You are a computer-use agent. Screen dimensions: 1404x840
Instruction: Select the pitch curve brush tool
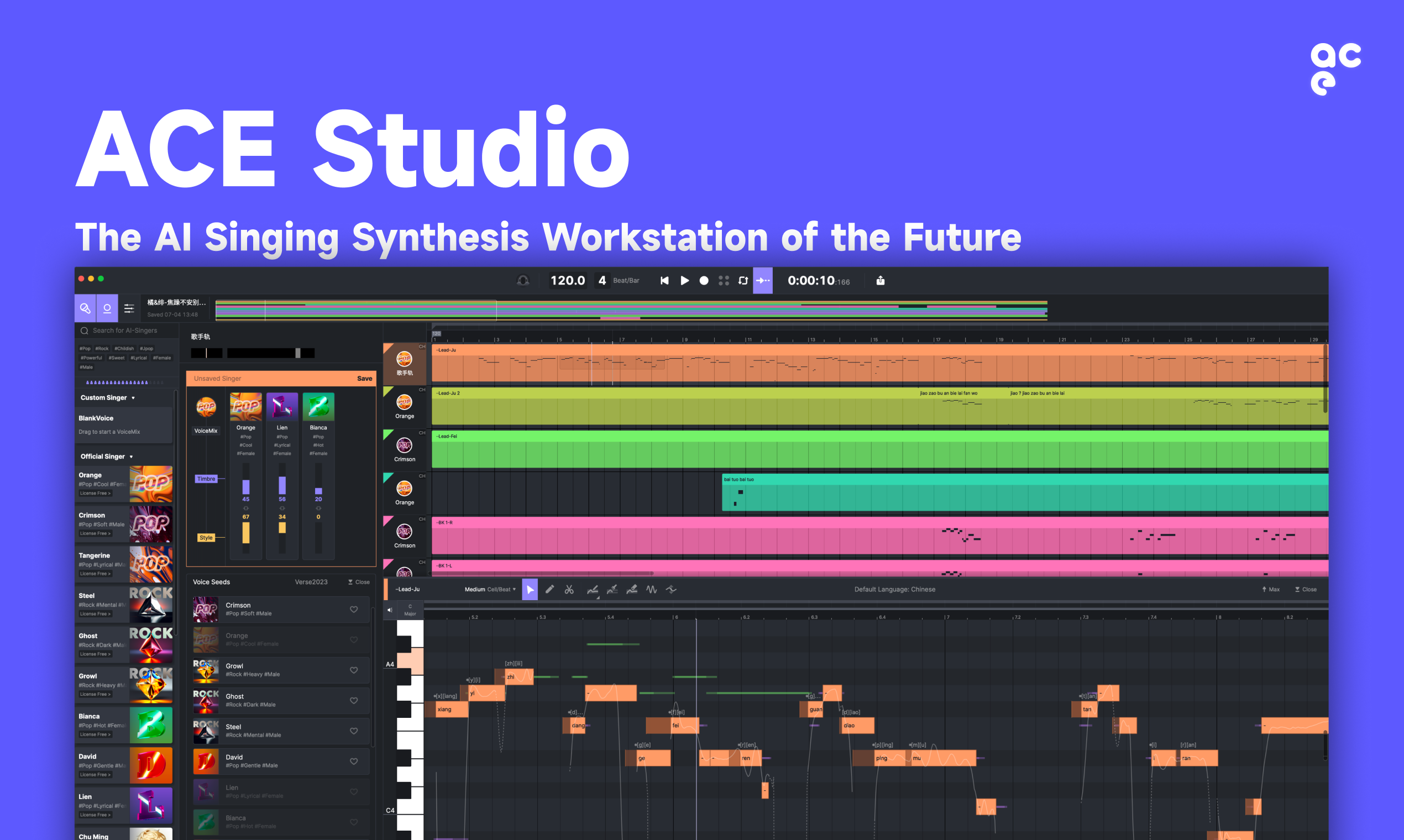click(x=612, y=590)
